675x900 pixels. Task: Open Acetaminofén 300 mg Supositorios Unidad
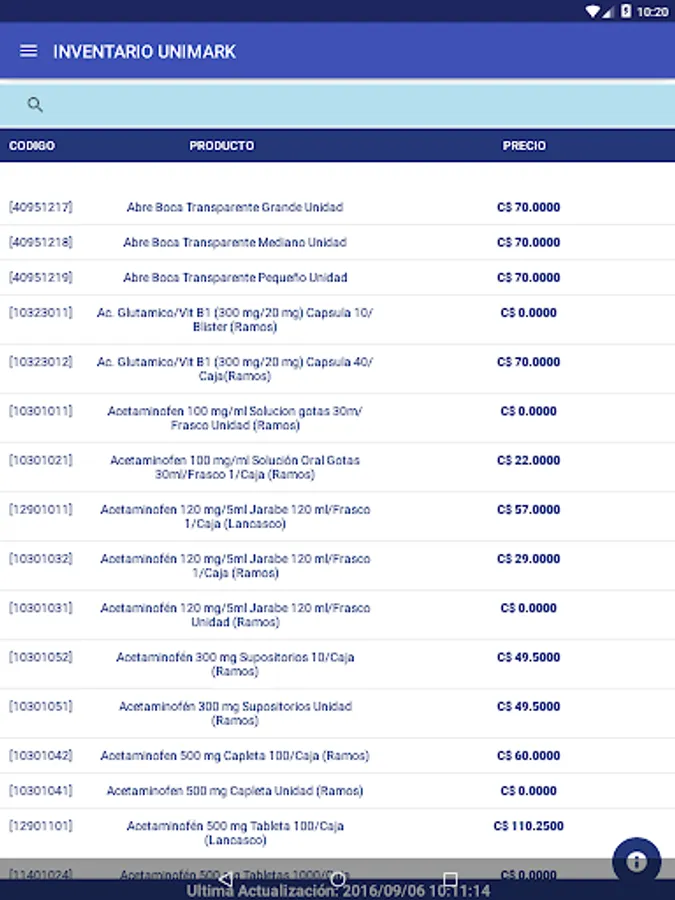pos(235,713)
